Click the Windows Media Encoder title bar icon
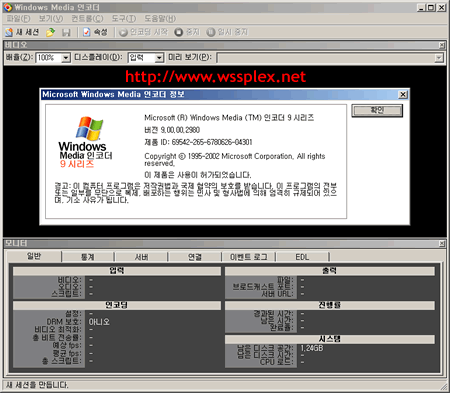This screenshot has width=450, height=393. tap(8, 7)
